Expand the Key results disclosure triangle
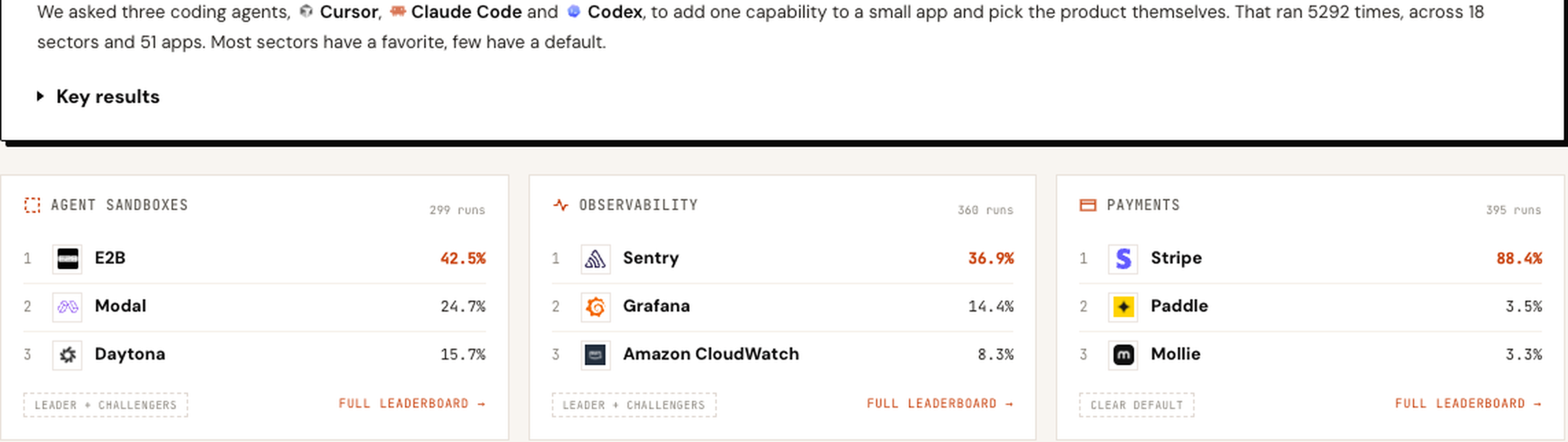This screenshot has width=1568, height=442. 41,97
